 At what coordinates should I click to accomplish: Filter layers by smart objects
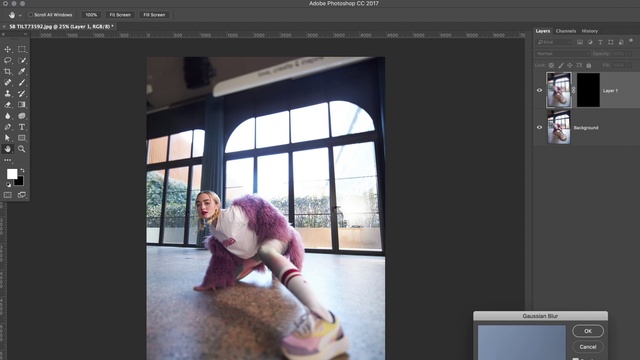coord(621,42)
